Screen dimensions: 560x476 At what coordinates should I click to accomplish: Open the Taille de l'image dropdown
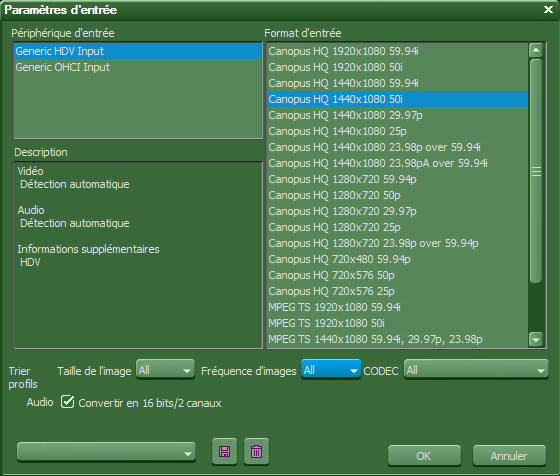(x=165, y=370)
